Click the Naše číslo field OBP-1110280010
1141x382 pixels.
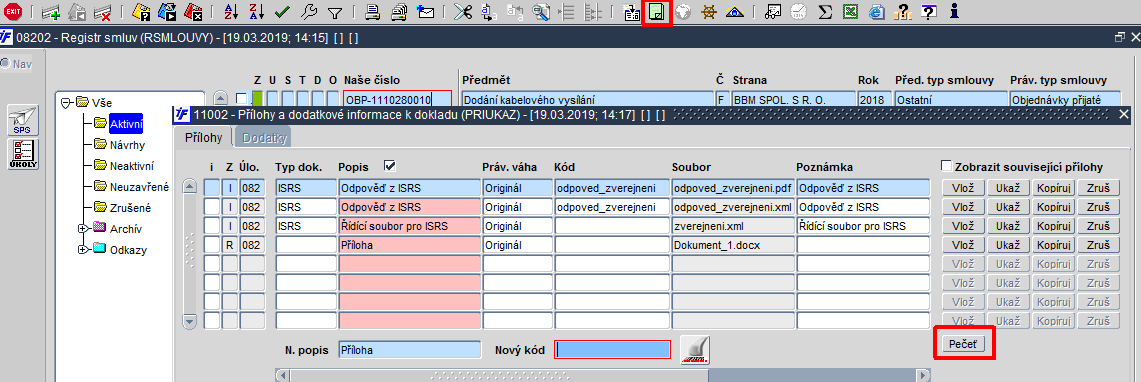pos(397,99)
